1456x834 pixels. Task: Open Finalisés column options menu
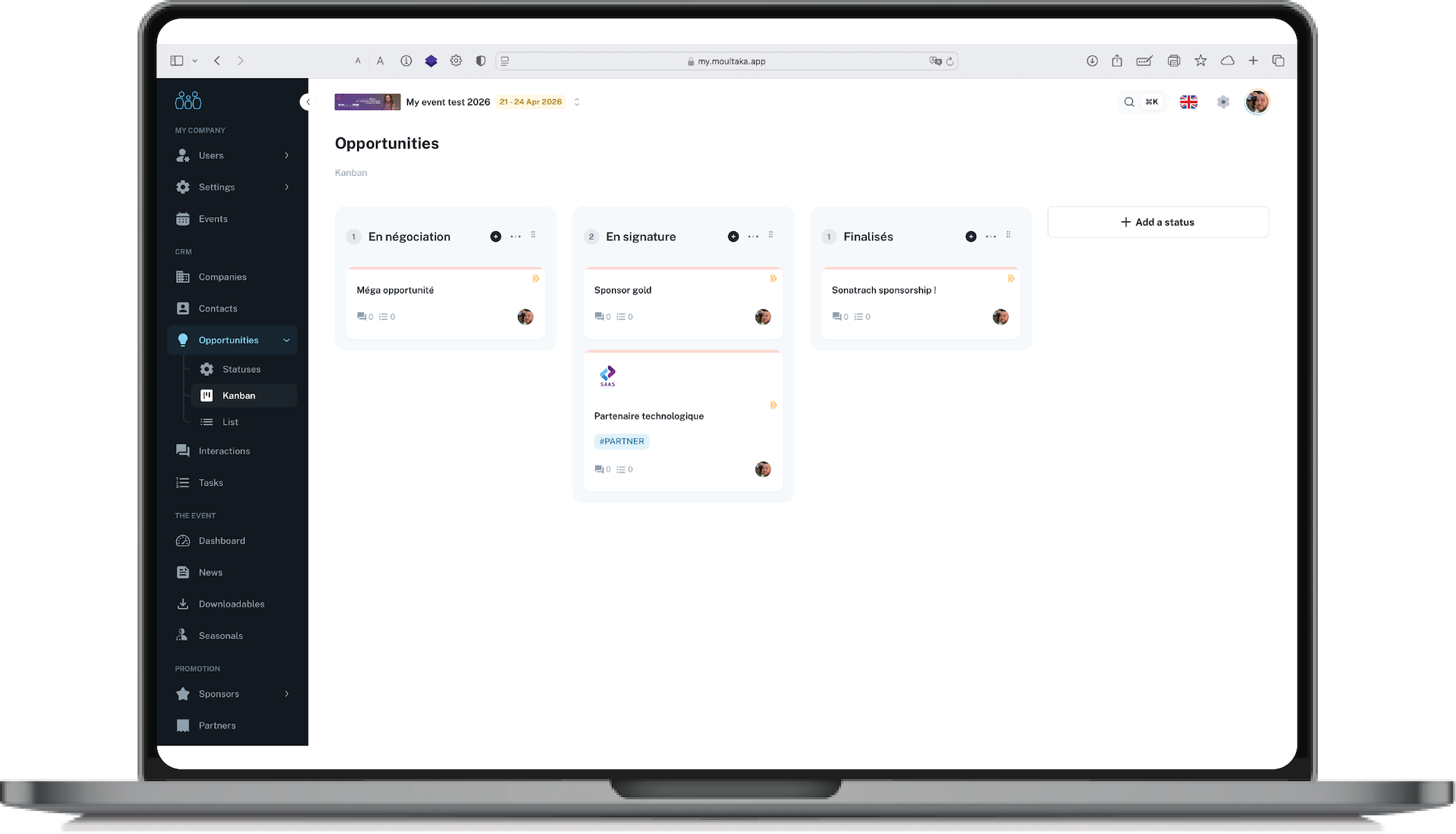tap(991, 237)
